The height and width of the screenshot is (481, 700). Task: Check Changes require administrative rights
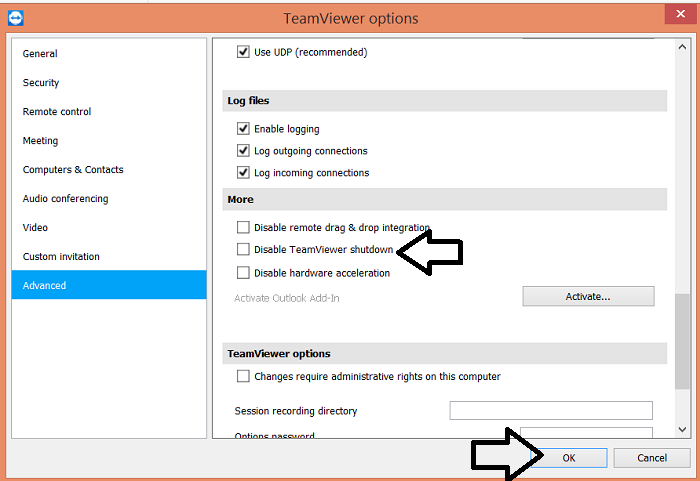click(x=243, y=376)
